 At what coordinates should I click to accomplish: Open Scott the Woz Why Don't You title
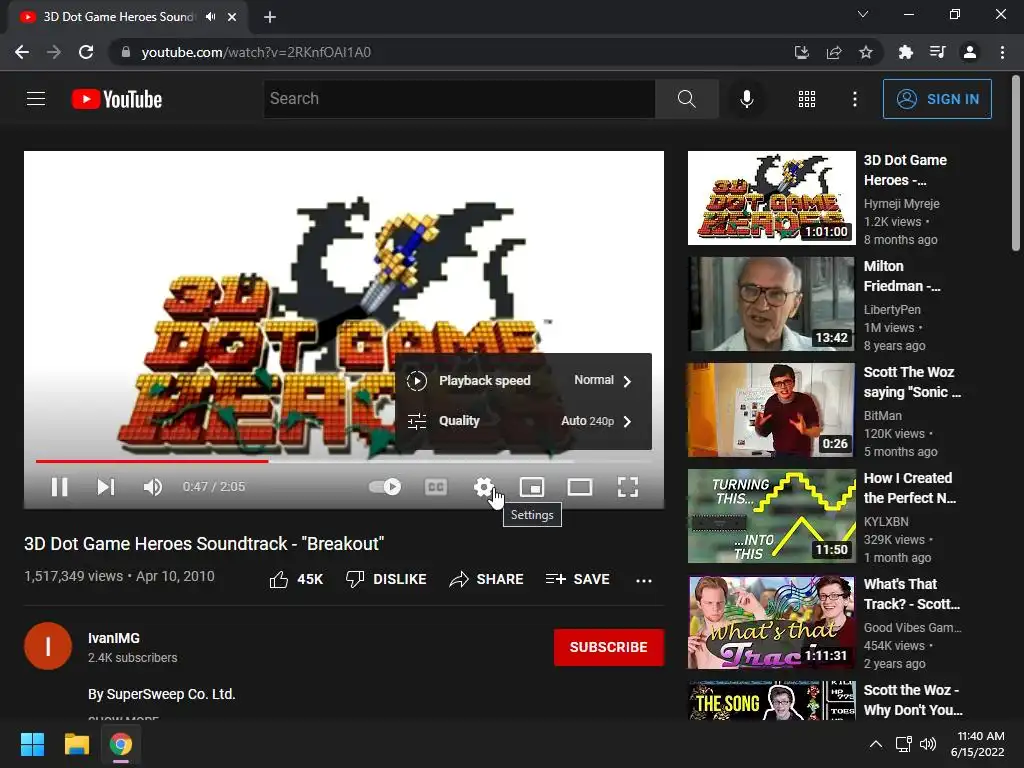tap(913, 699)
